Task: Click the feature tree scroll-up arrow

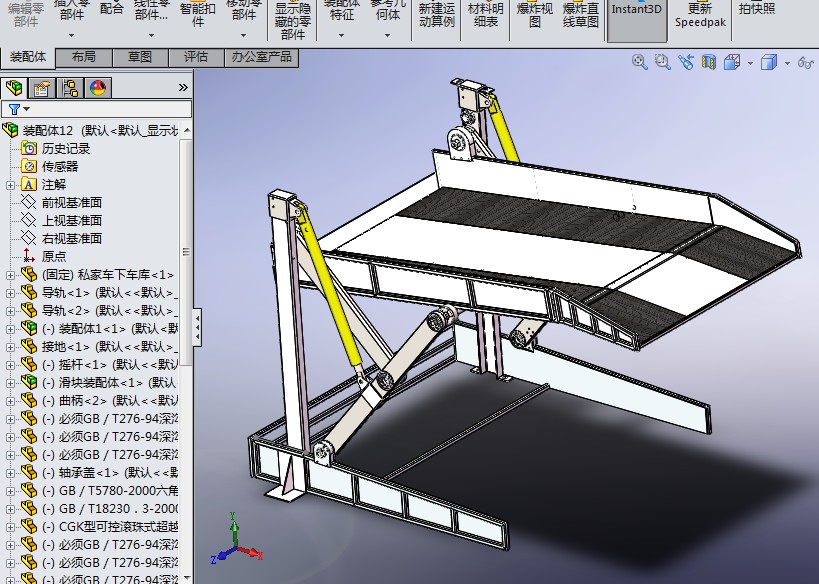Action: 187,130
